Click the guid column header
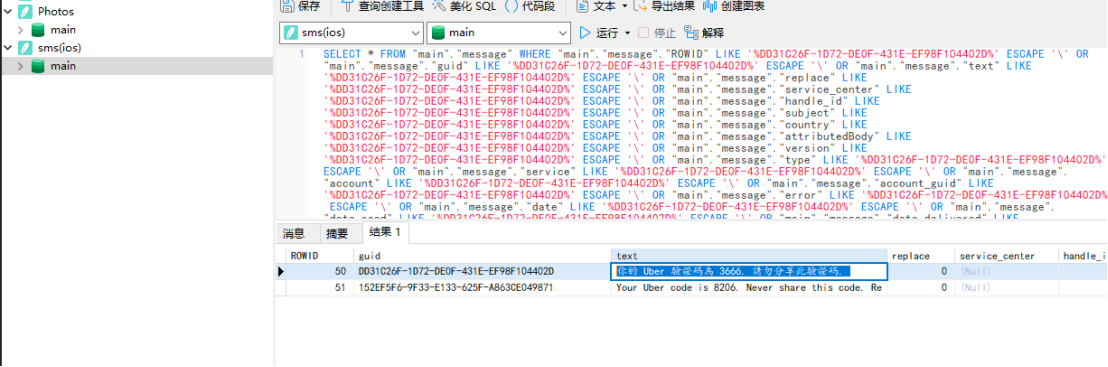 click(x=482, y=255)
